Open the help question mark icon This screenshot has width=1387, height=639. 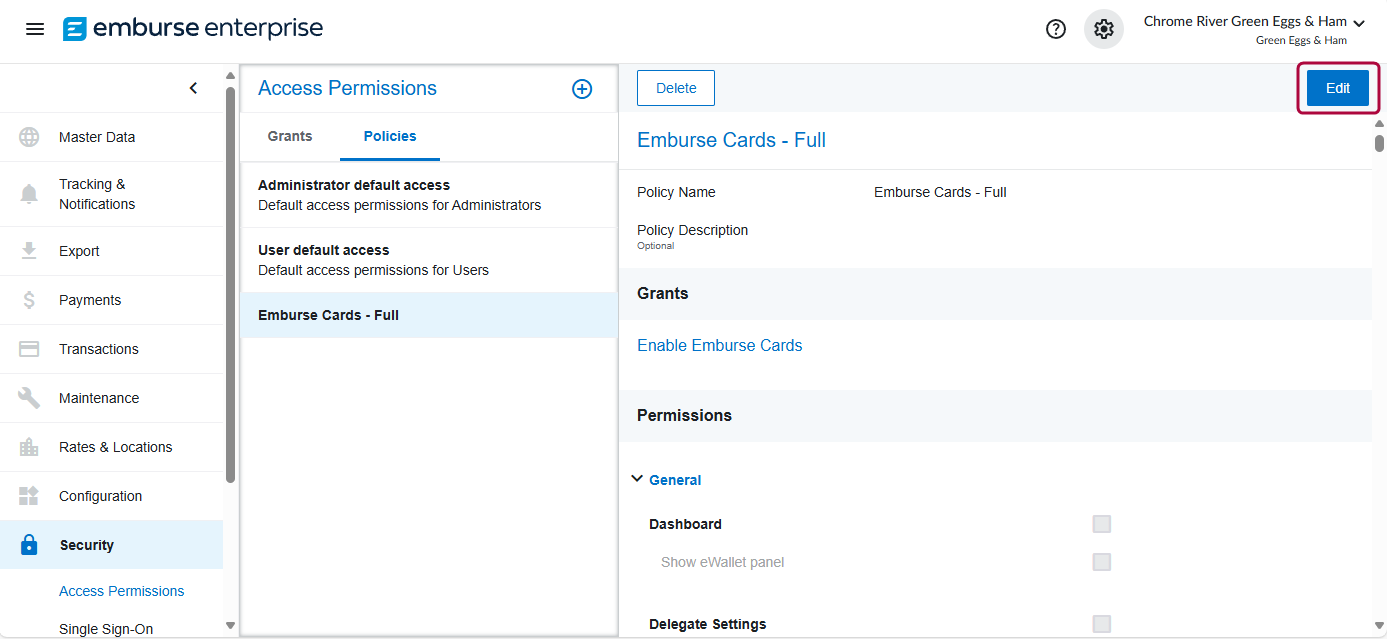(1055, 29)
